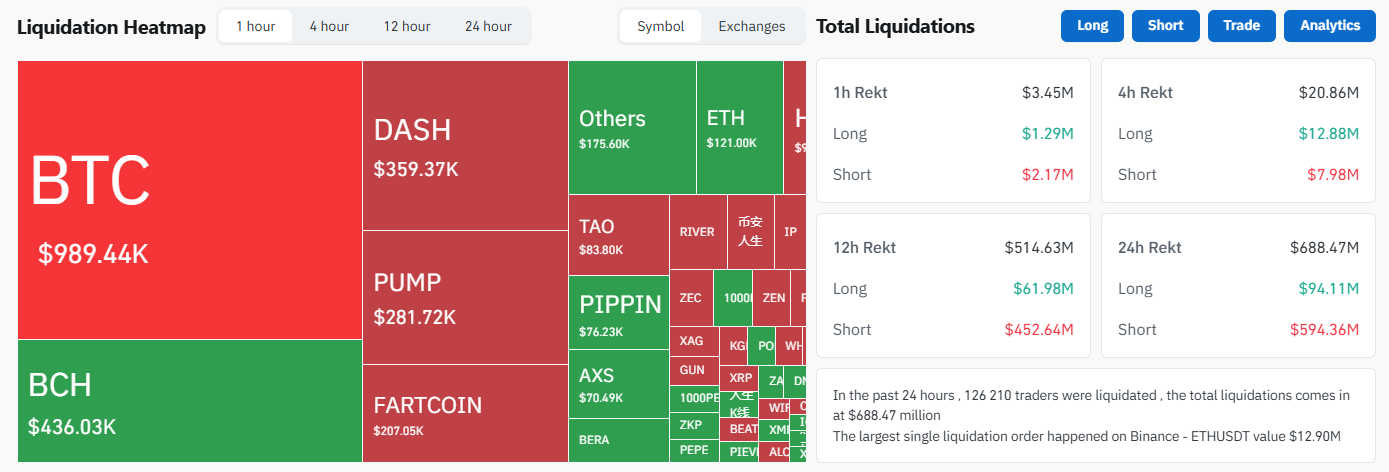Image resolution: width=1389 pixels, height=472 pixels.
Task: Switch to the 12 hour timeframe
Action: [407, 26]
